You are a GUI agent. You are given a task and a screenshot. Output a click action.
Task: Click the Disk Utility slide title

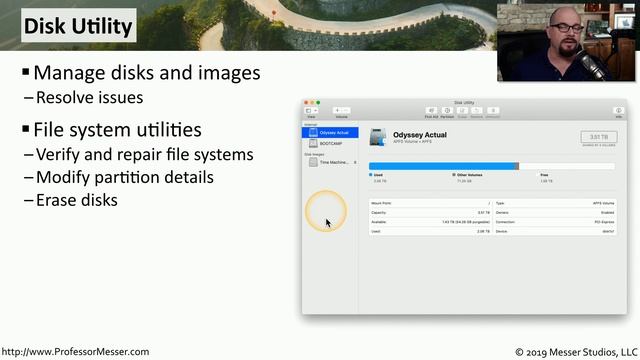tap(78, 26)
